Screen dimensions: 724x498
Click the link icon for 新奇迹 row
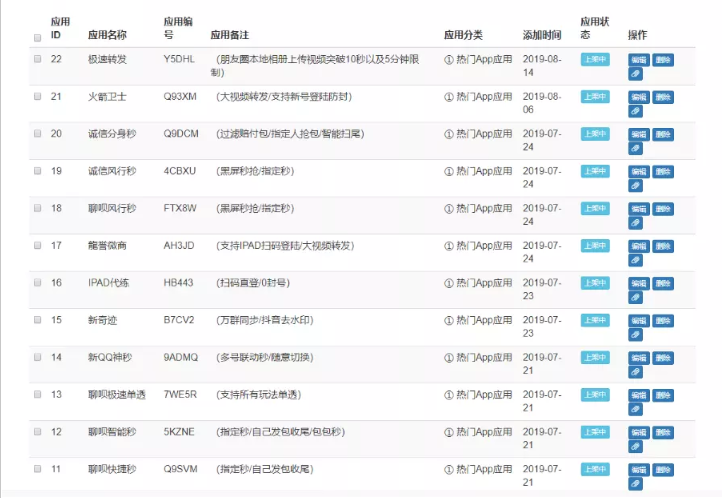tap(635, 334)
